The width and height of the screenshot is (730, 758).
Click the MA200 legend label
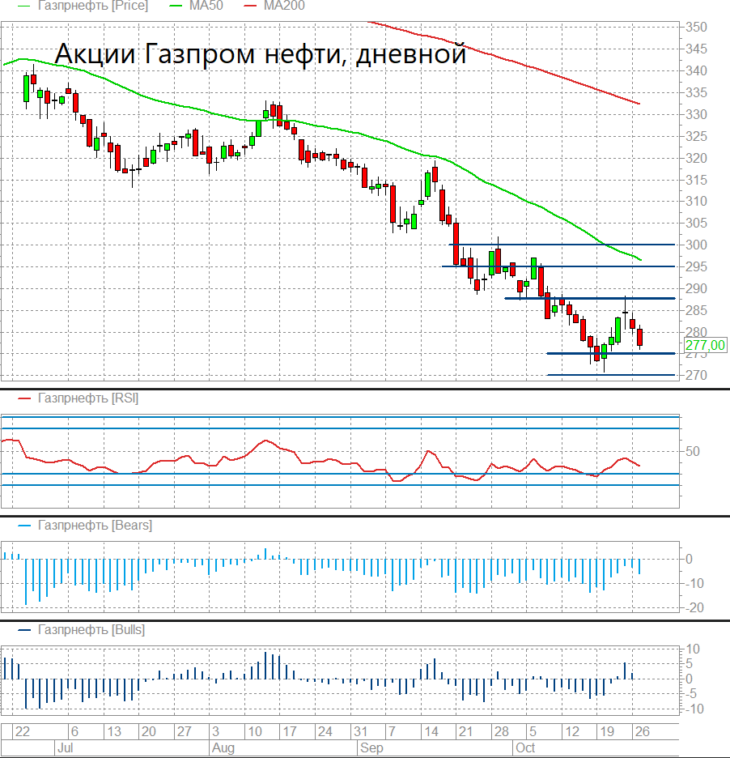click(x=284, y=6)
